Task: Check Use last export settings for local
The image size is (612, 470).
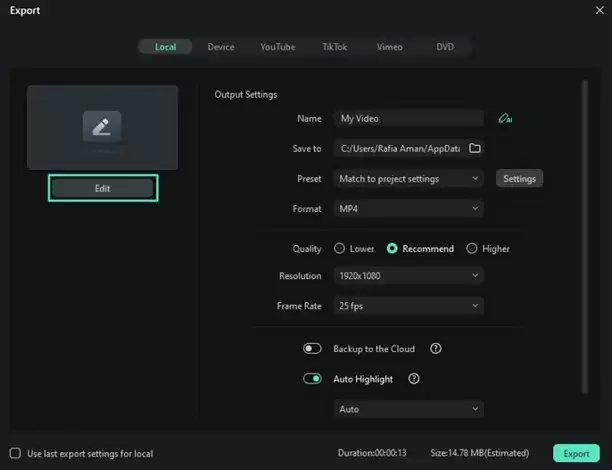Action: pos(15,453)
